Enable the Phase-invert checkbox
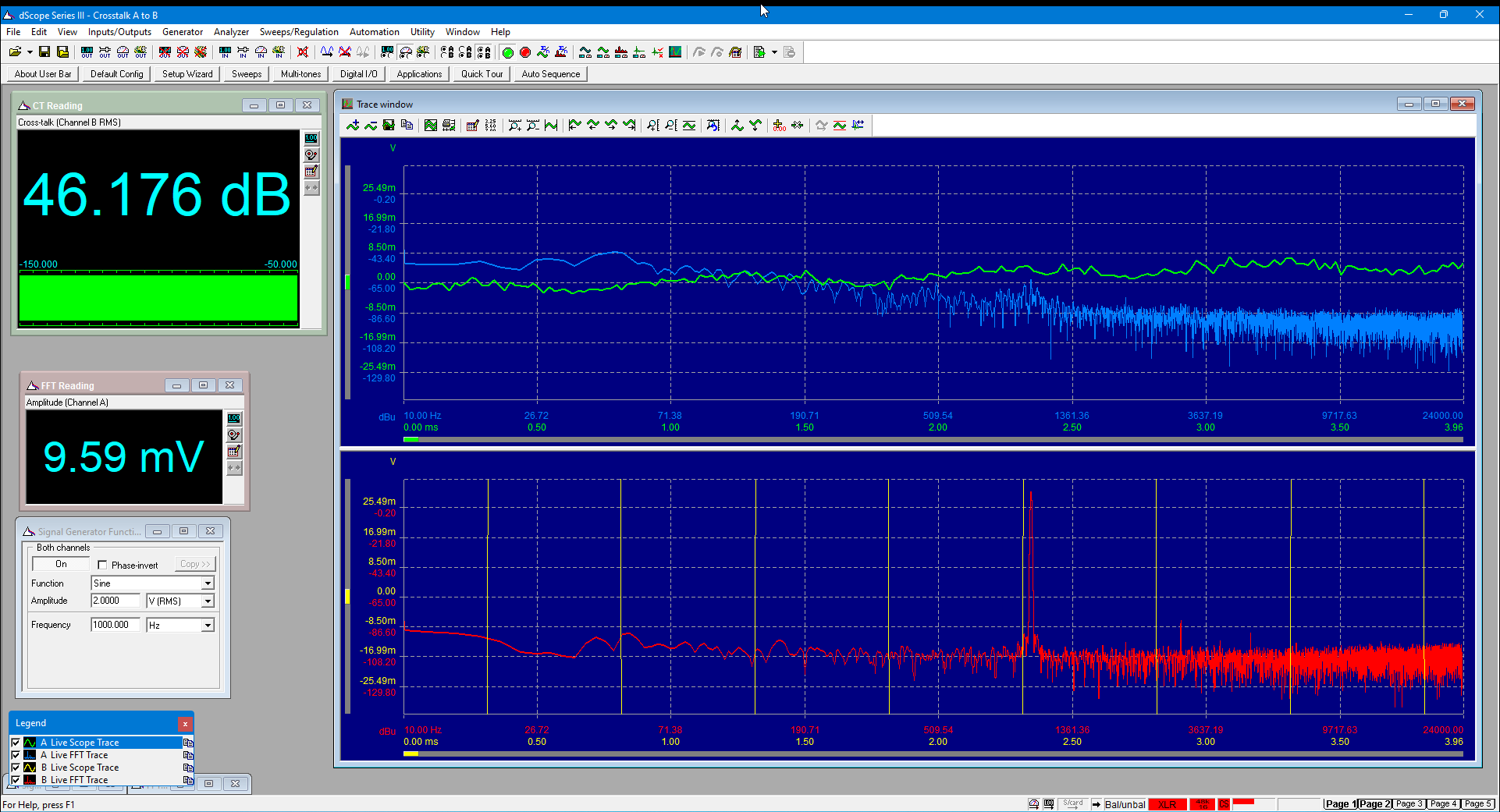Viewport: 1500px width, 812px height. pos(102,565)
